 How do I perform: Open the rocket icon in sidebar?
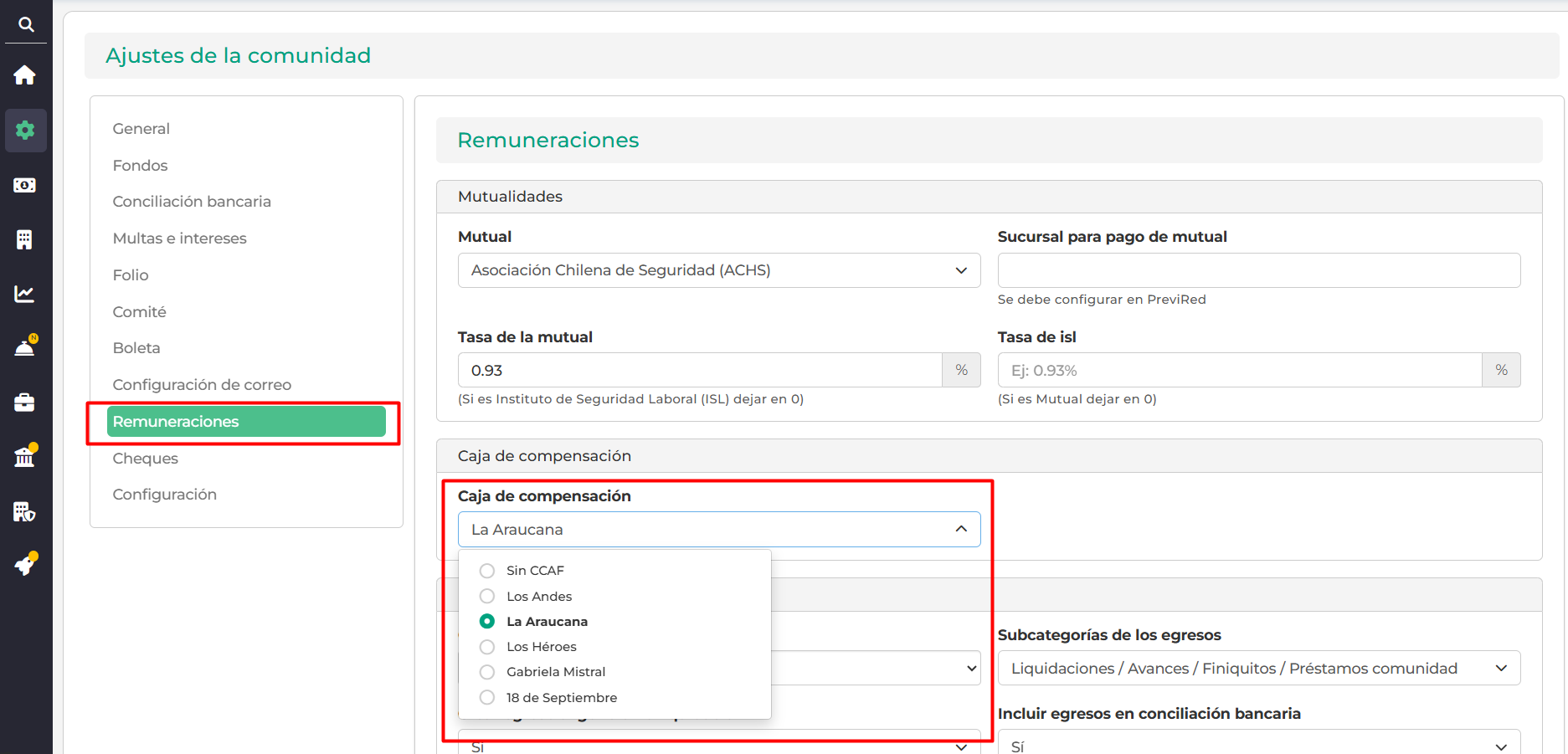(25, 565)
